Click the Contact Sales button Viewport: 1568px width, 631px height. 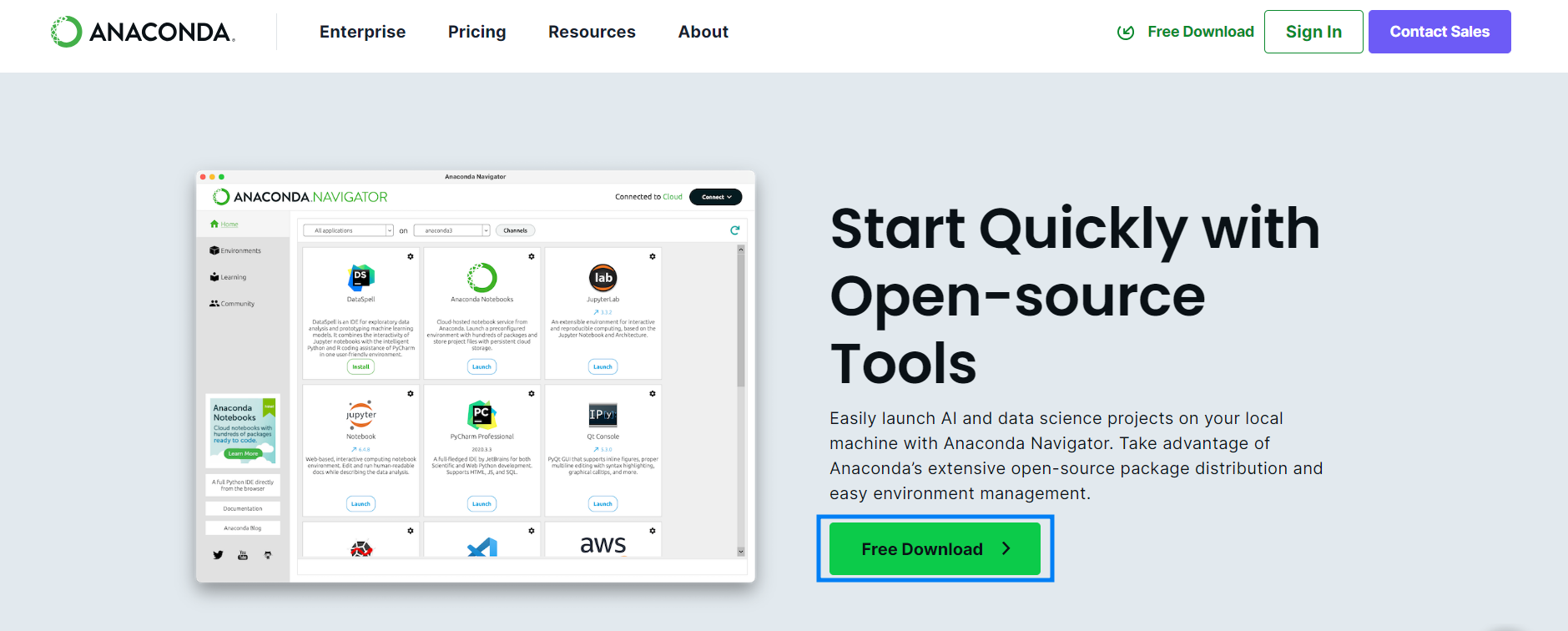[1439, 32]
